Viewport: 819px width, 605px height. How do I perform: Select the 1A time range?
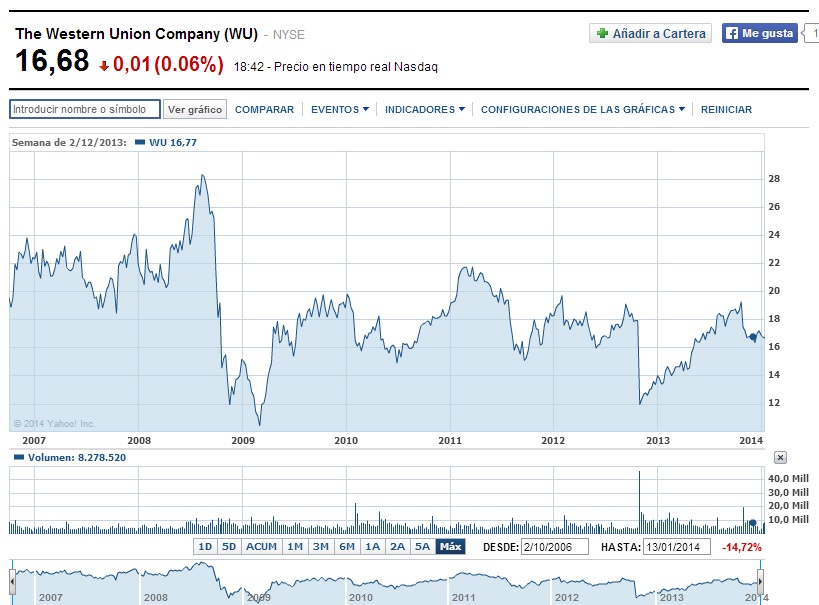pyautogui.click(x=372, y=547)
